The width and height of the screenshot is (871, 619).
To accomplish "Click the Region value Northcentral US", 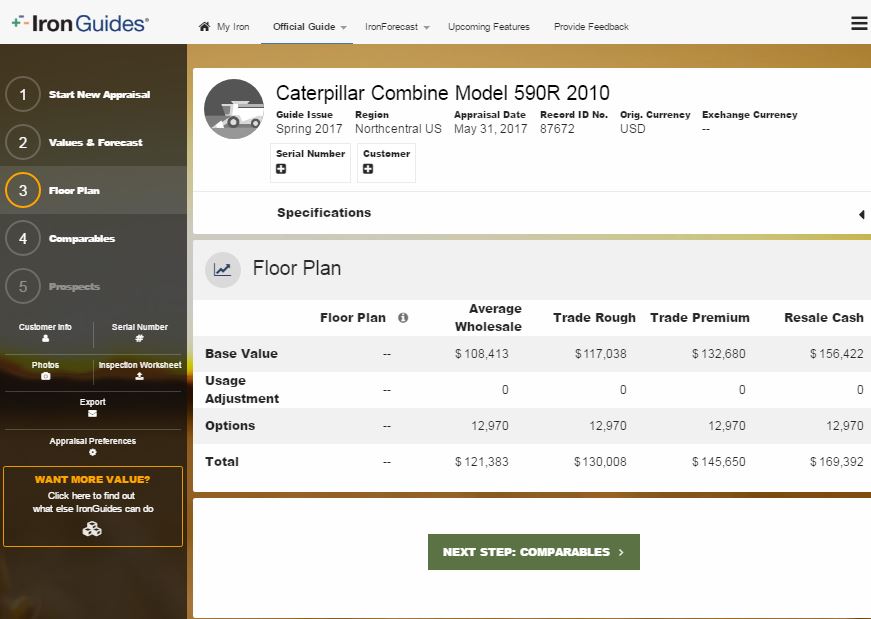I will pos(398,129).
